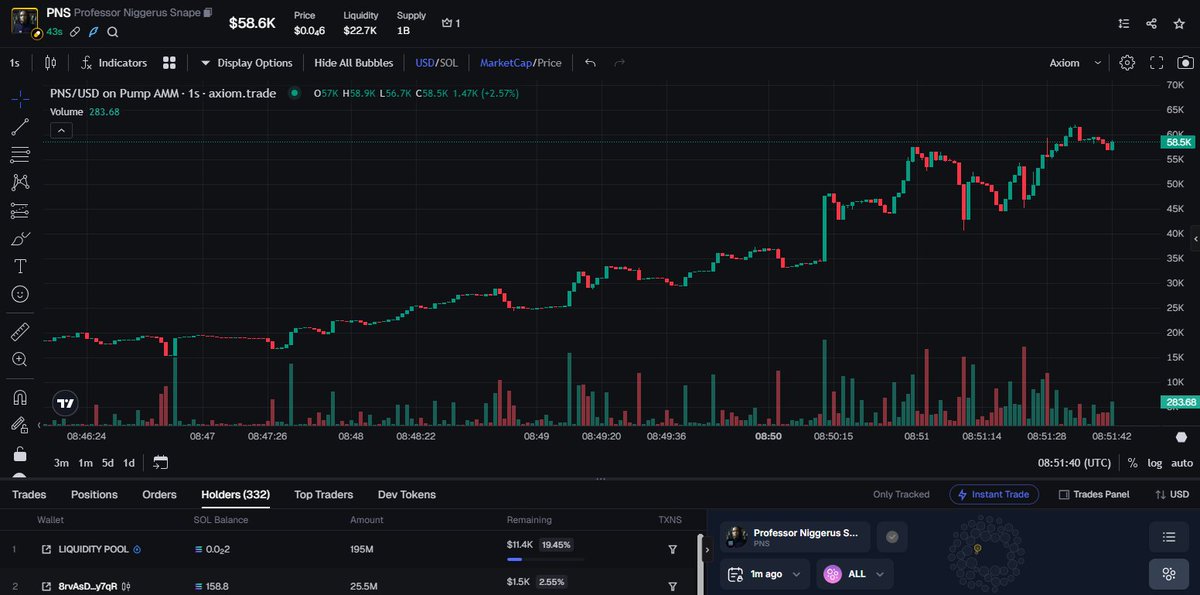Open the emoji and icons tool
Screen dimensions: 1200x595
(20, 294)
